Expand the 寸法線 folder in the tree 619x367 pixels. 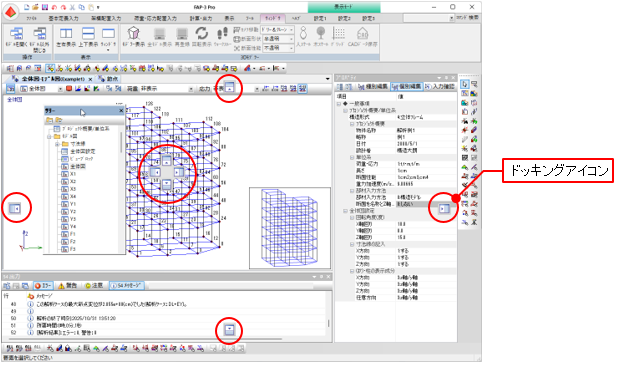pos(57,144)
